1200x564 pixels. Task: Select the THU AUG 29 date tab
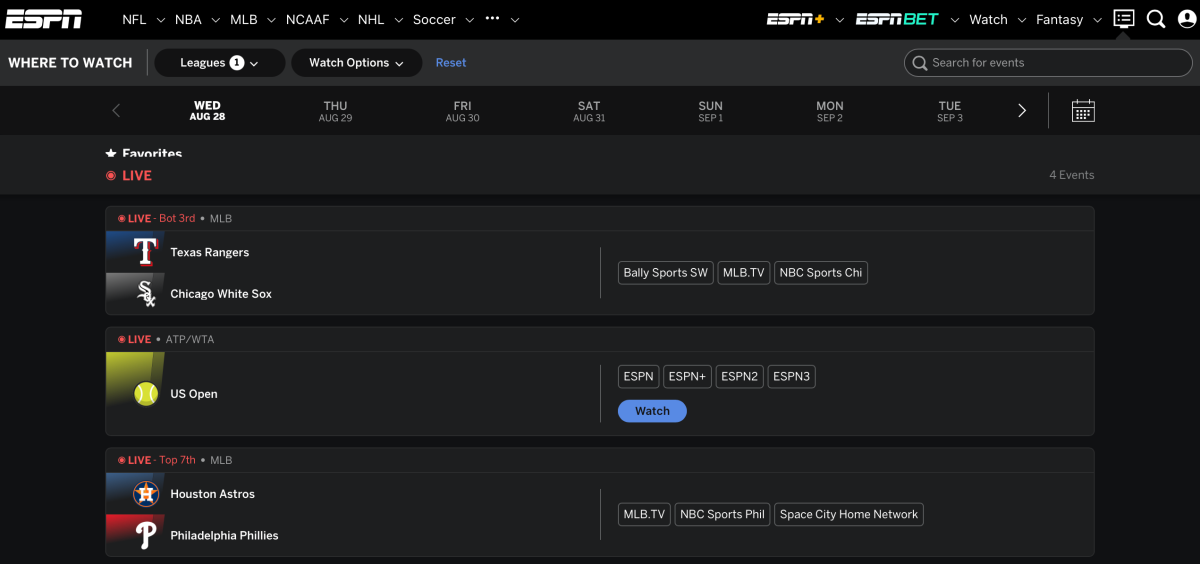tap(335, 111)
